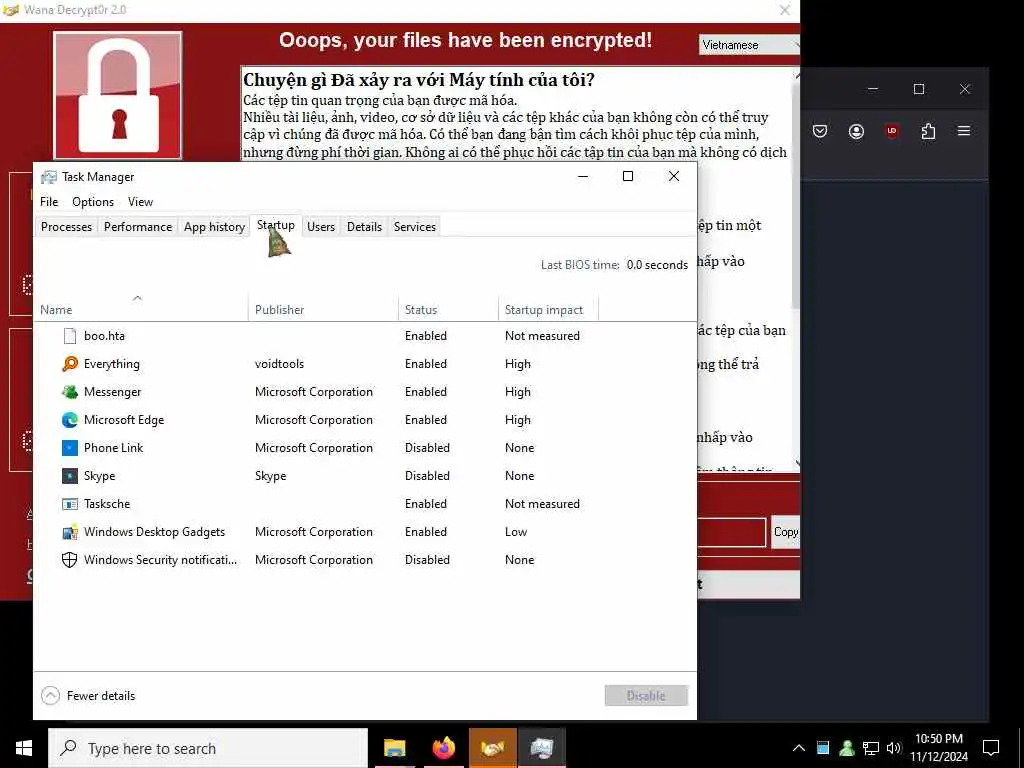
Task: Switch to the Processes tab
Action: pos(66,227)
